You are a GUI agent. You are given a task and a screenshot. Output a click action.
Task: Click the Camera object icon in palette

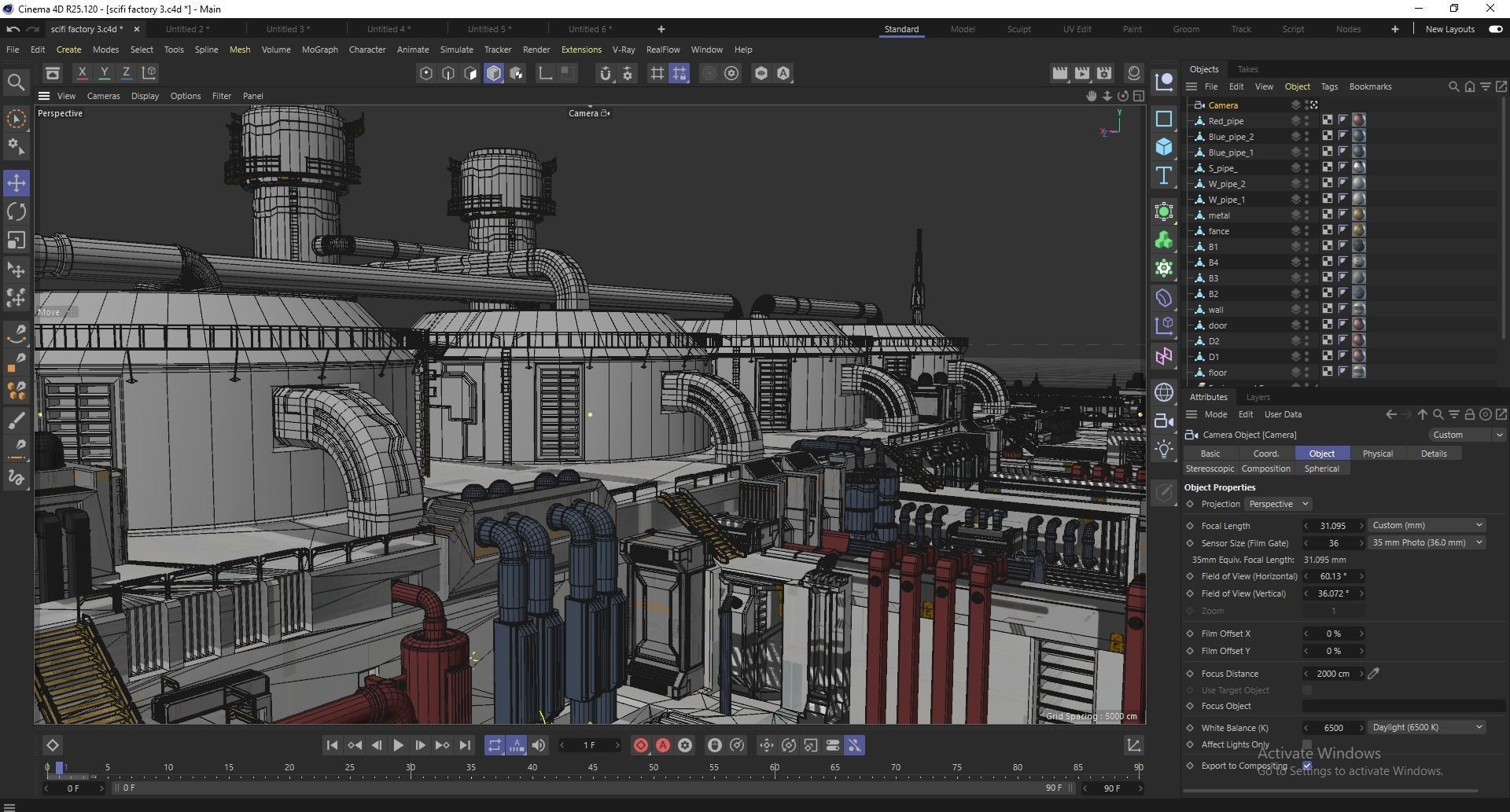pyautogui.click(x=1164, y=421)
